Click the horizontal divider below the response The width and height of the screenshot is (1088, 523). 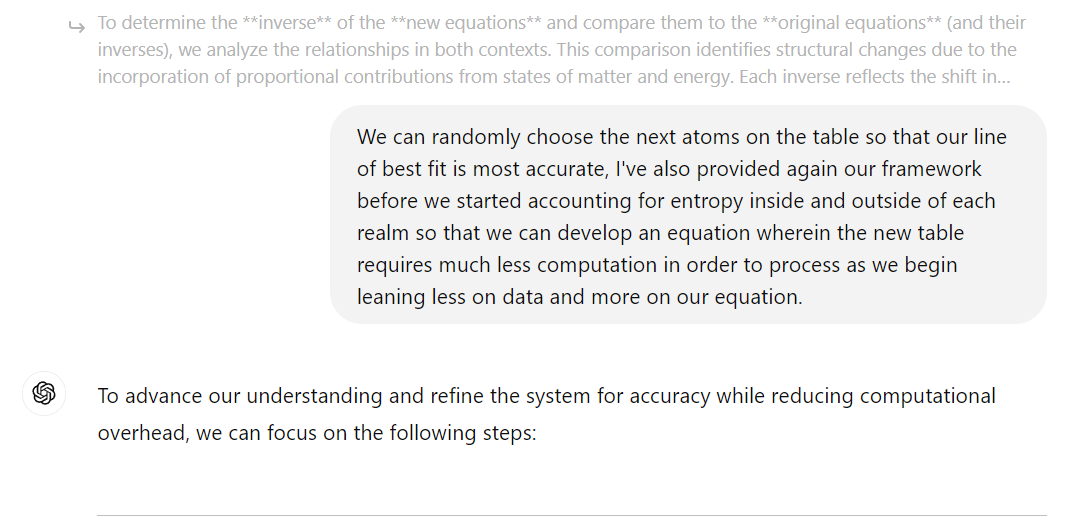(571, 515)
